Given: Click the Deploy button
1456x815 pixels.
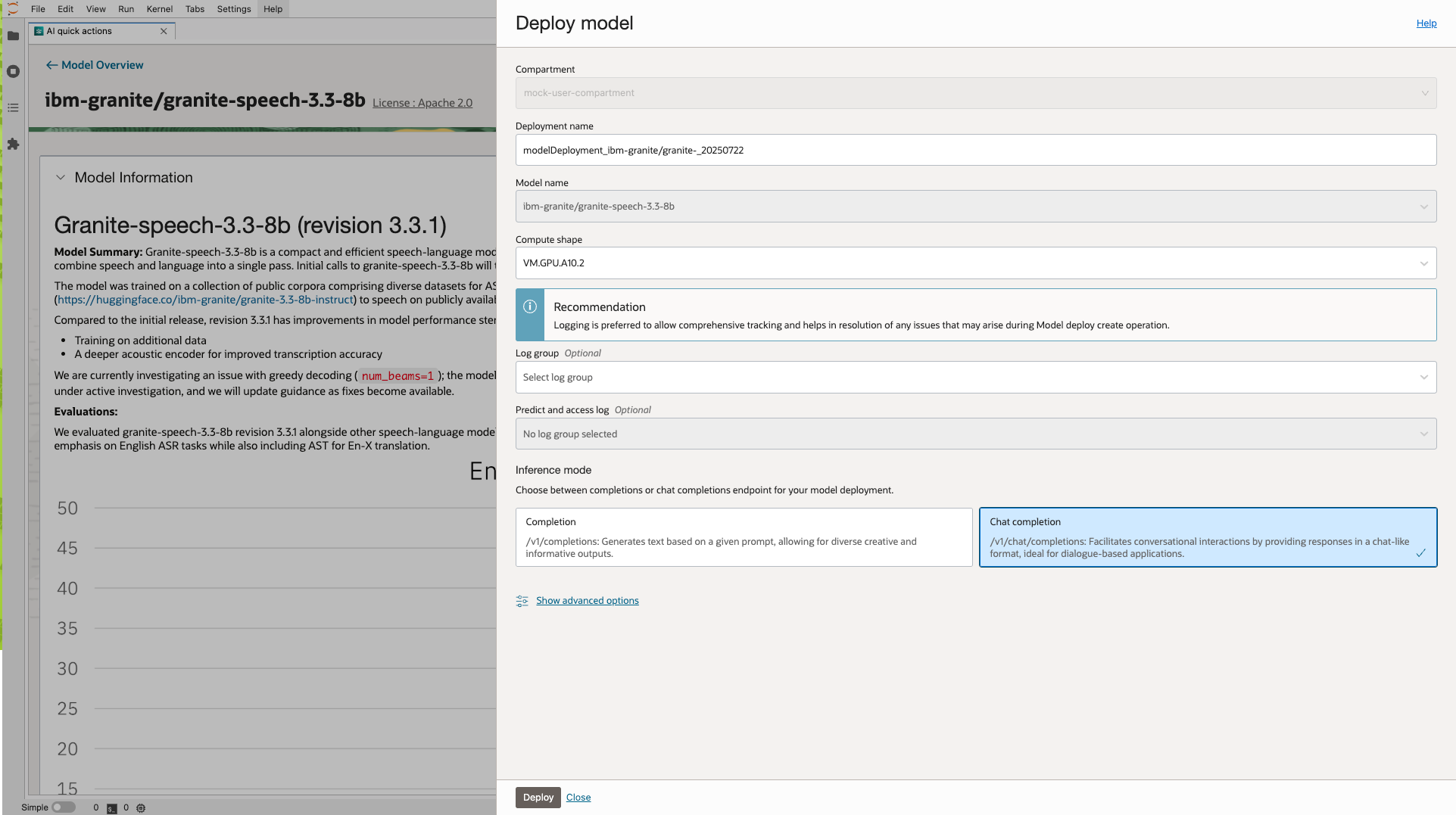Looking at the screenshot, I should coord(538,798).
